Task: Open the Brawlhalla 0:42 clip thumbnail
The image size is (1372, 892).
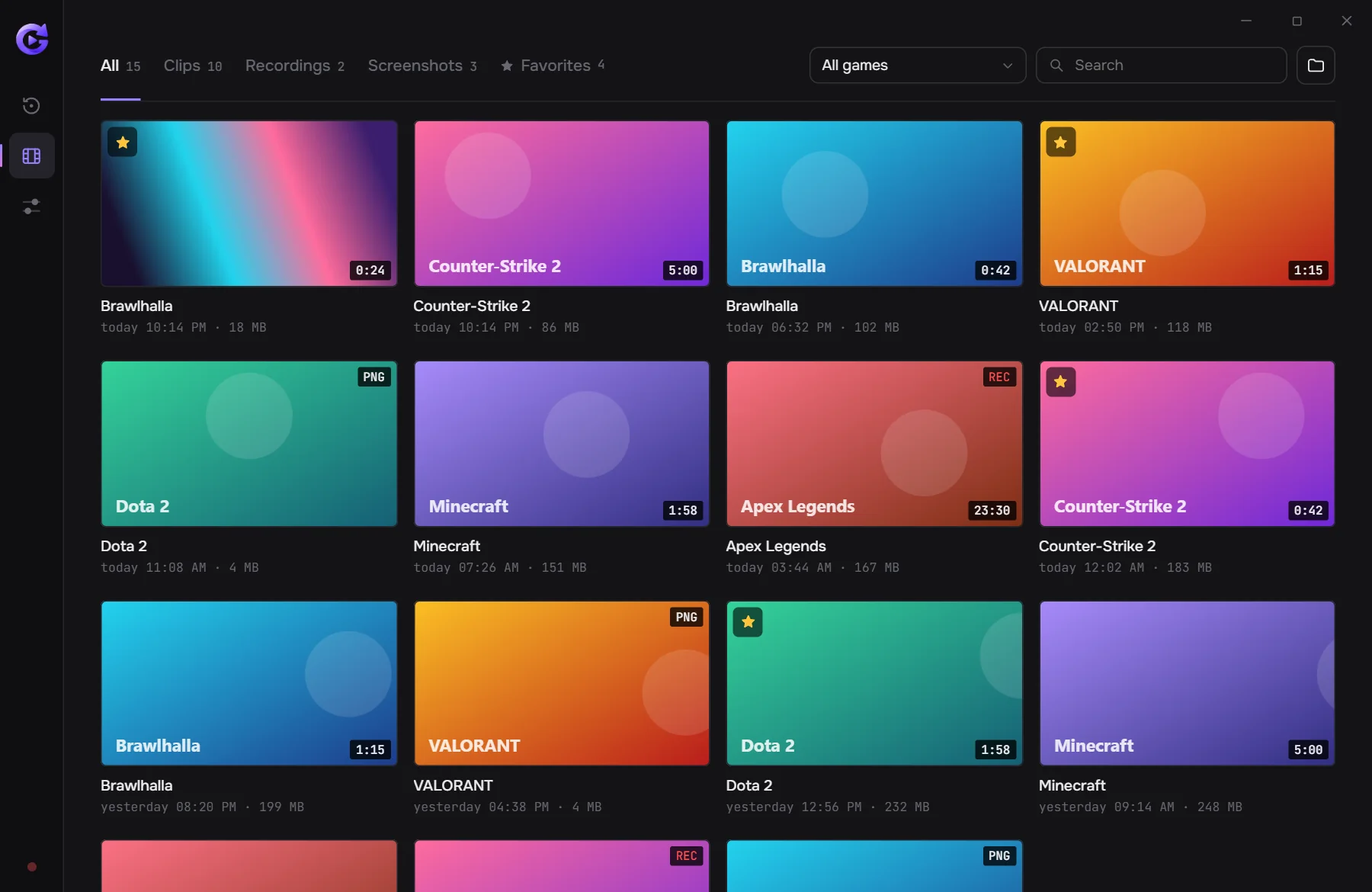Action: point(874,204)
